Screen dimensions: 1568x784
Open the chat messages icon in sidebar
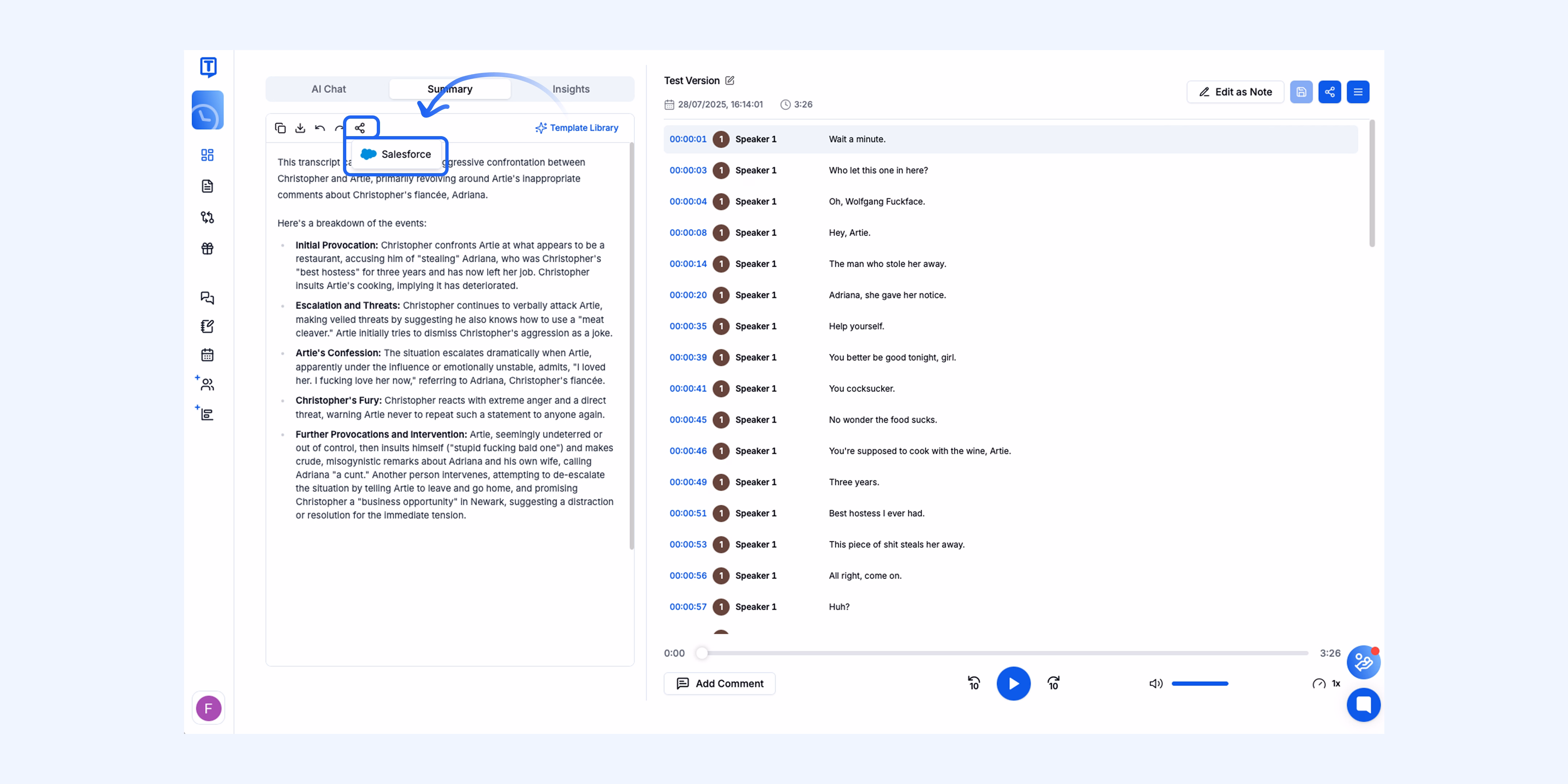[207, 298]
